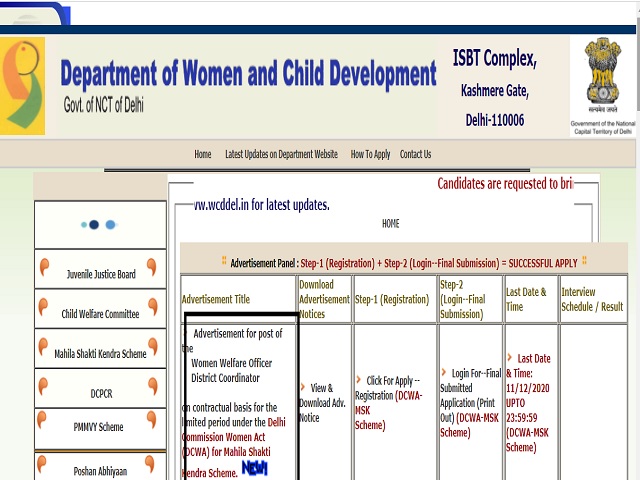Click the department logo at top left
Screen dimensions: 640x480
[22, 86]
